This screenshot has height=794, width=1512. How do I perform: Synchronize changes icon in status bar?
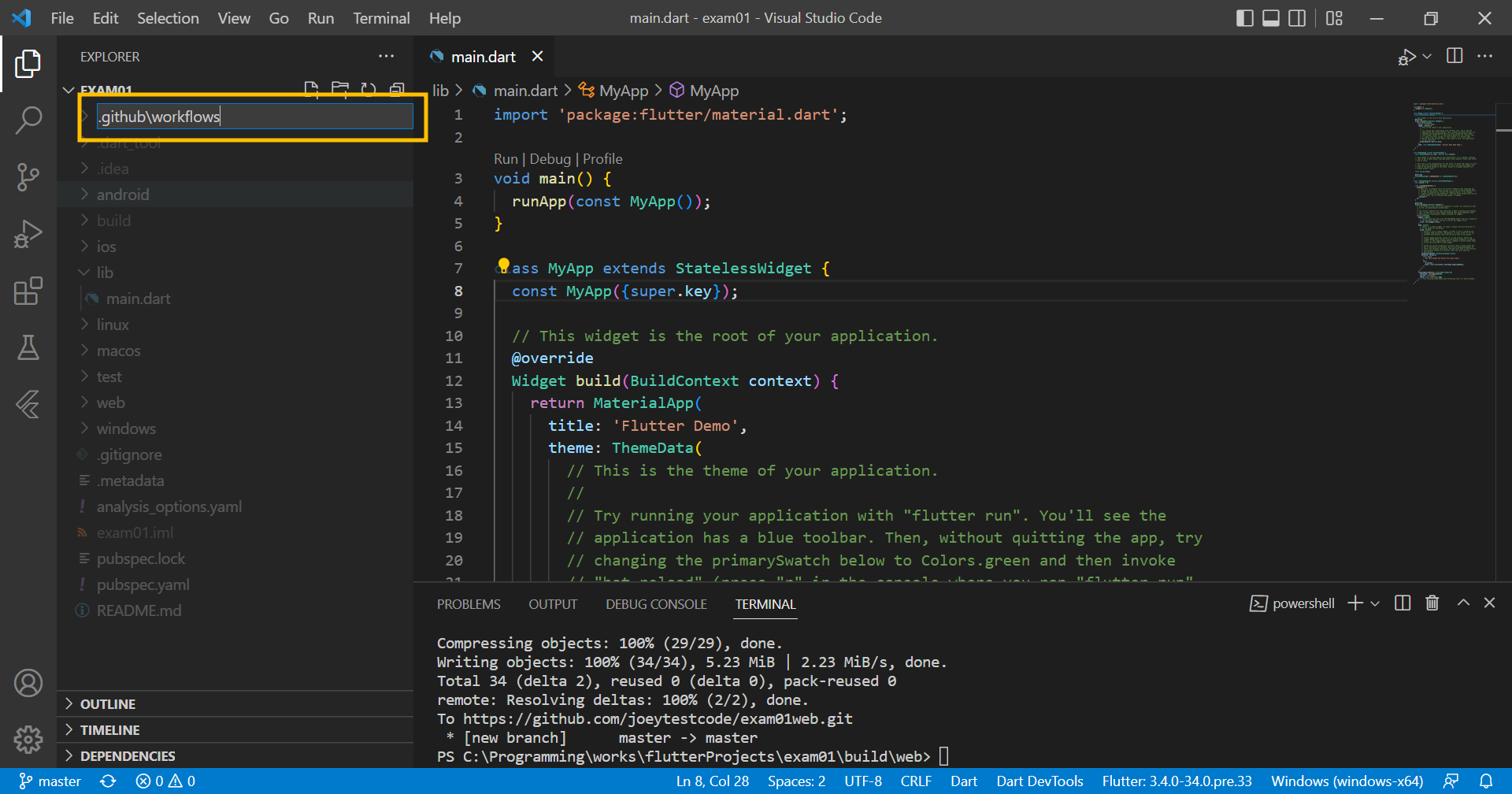click(108, 781)
